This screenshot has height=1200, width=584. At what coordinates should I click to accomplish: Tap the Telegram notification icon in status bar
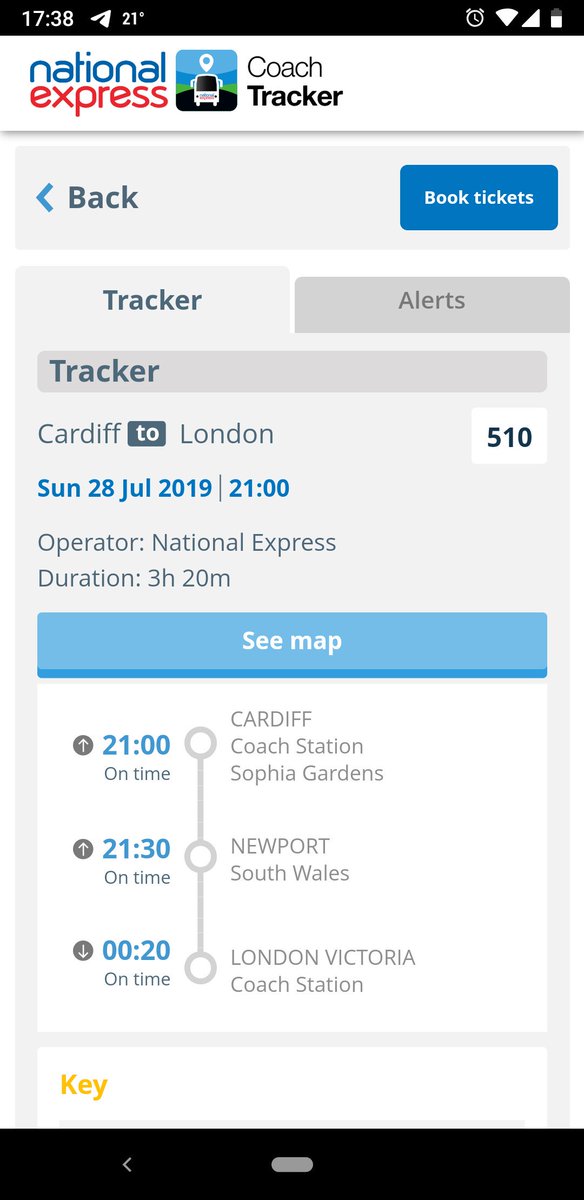coord(101,18)
